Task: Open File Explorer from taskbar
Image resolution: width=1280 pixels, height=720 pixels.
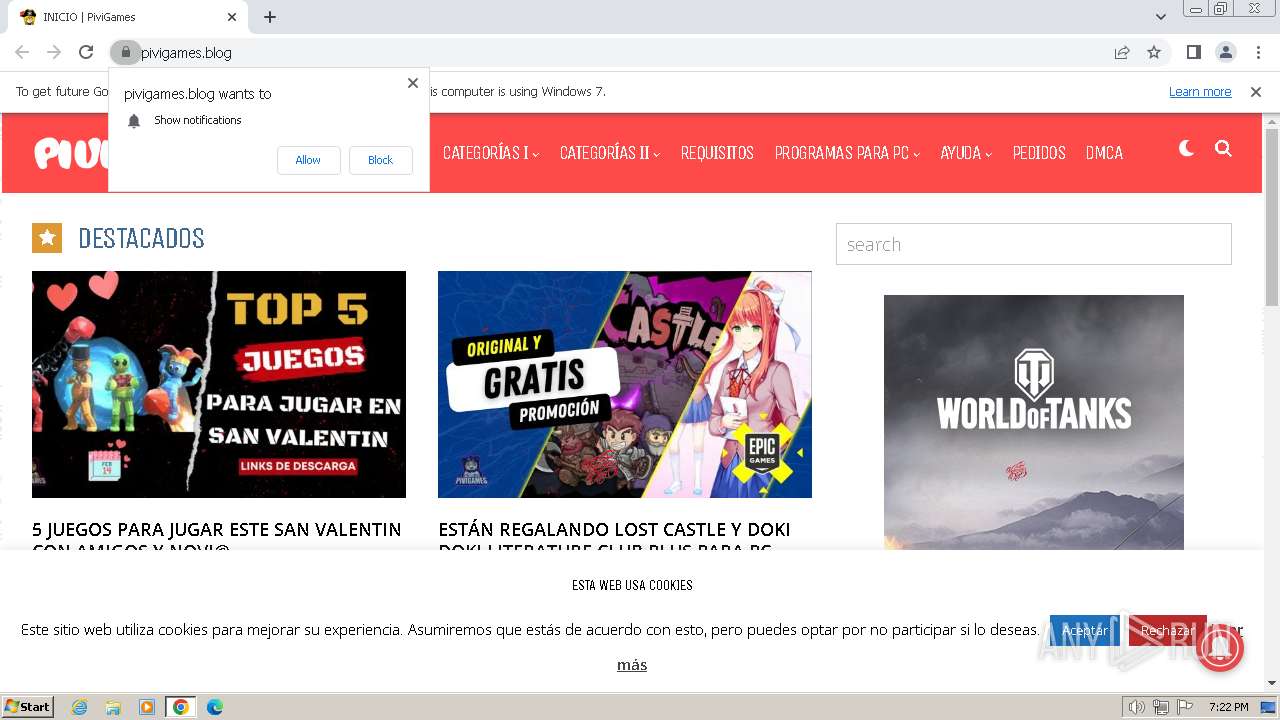Action: [x=113, y=707]
